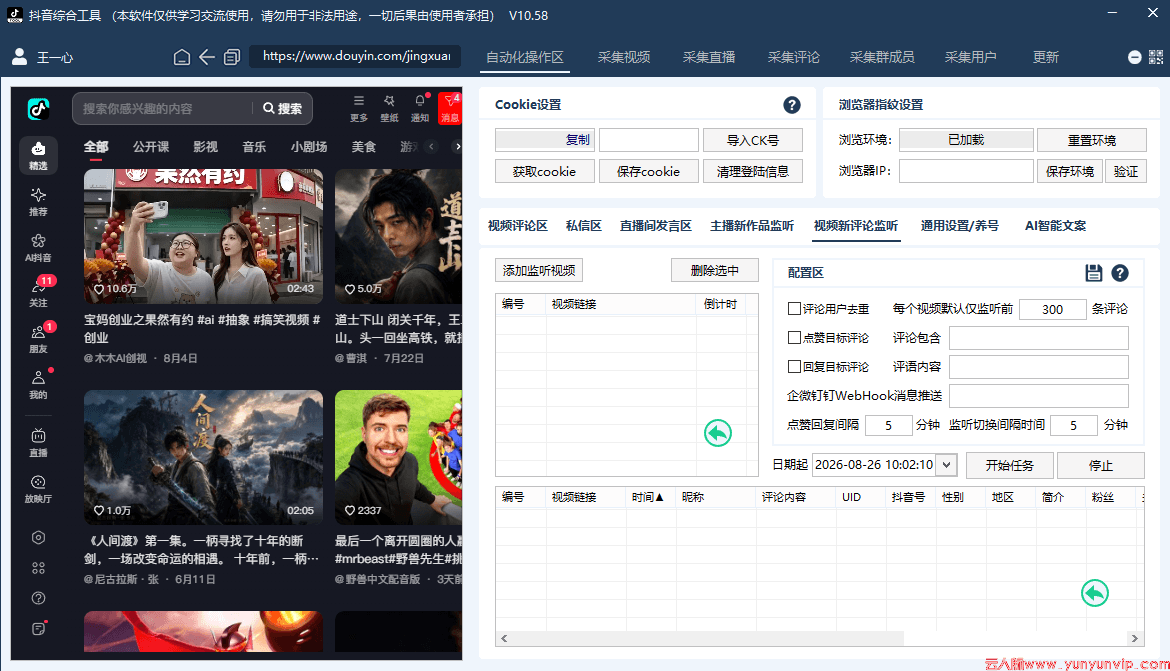Open the 配置区 help question mark
The height and width of the screenshot is (671, 1170).
(1119, 273)
